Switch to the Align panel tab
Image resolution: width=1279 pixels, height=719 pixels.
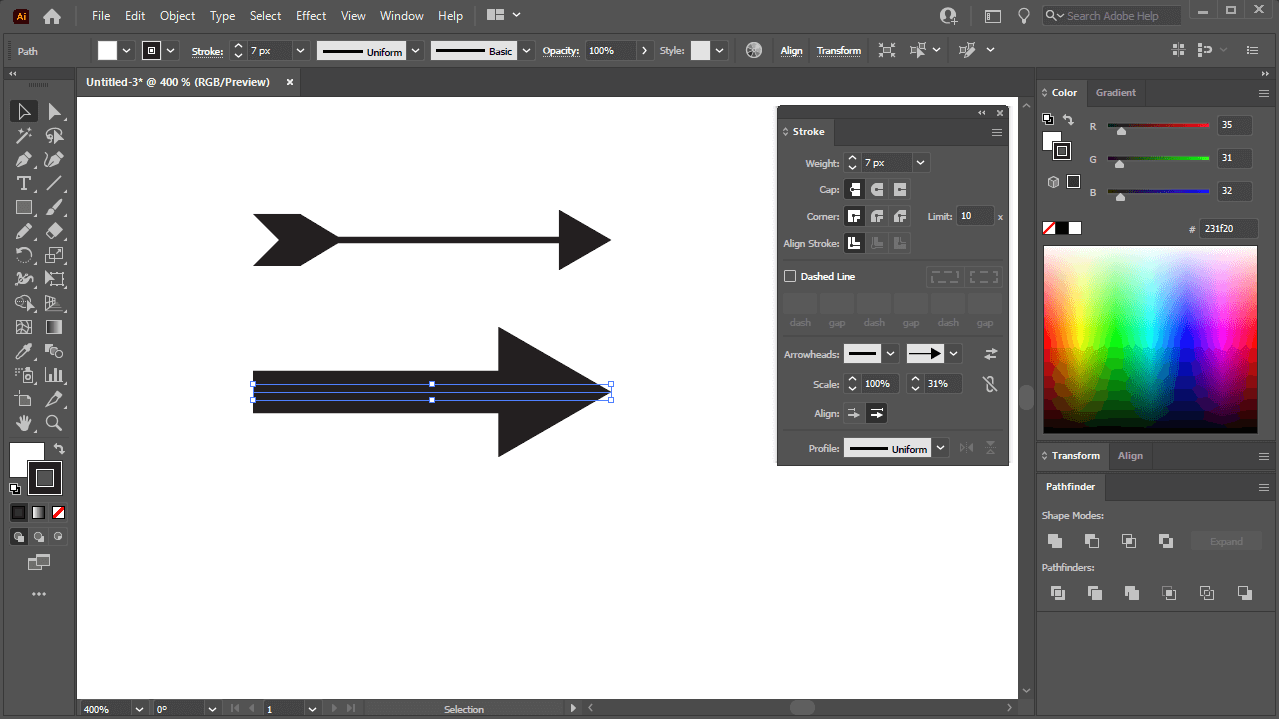[1130, 456]
